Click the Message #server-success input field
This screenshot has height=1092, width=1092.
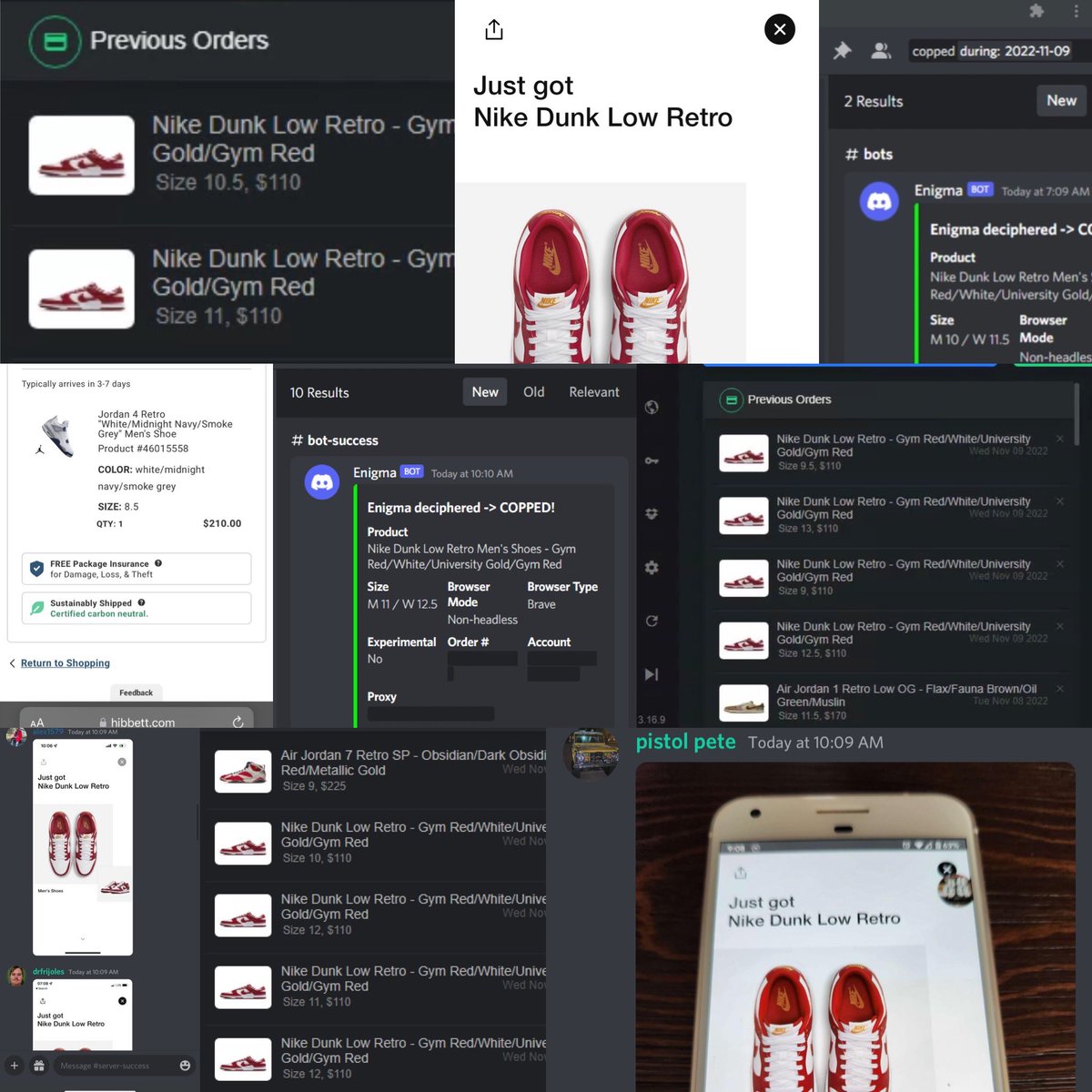tap(123, 1065)
